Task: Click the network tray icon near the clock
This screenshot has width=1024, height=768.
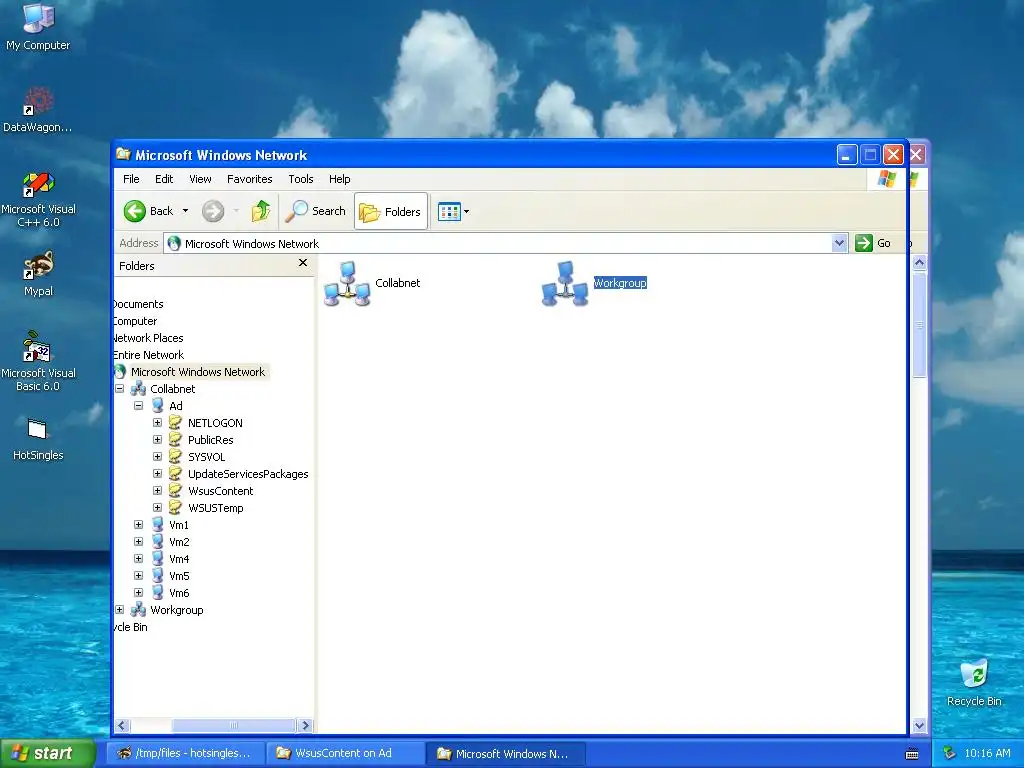Action: (x=950, y=753)
